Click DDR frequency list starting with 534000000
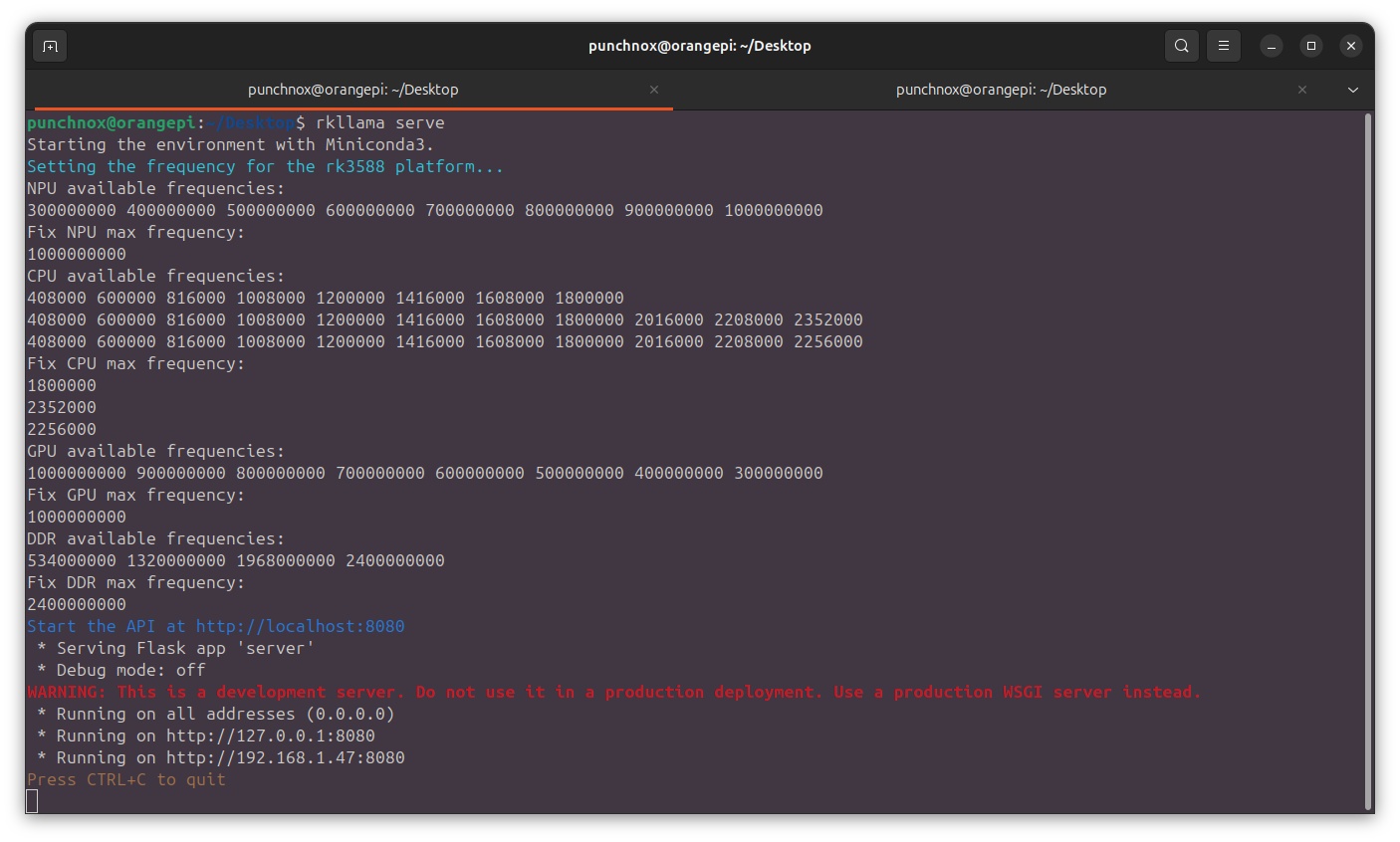The image size is (1400, 842). pyautogui.click(x=236, y=561)
